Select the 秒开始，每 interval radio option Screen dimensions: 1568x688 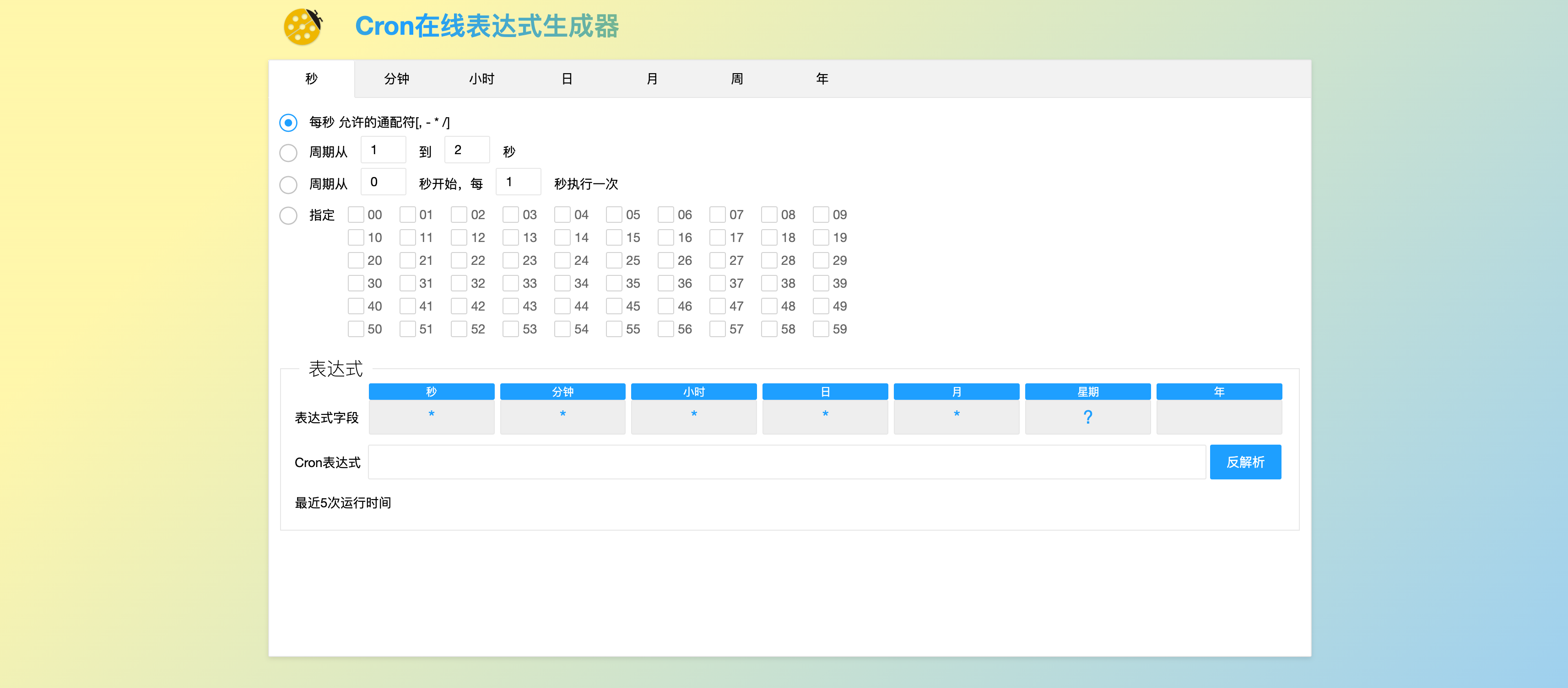pos(288,184)
